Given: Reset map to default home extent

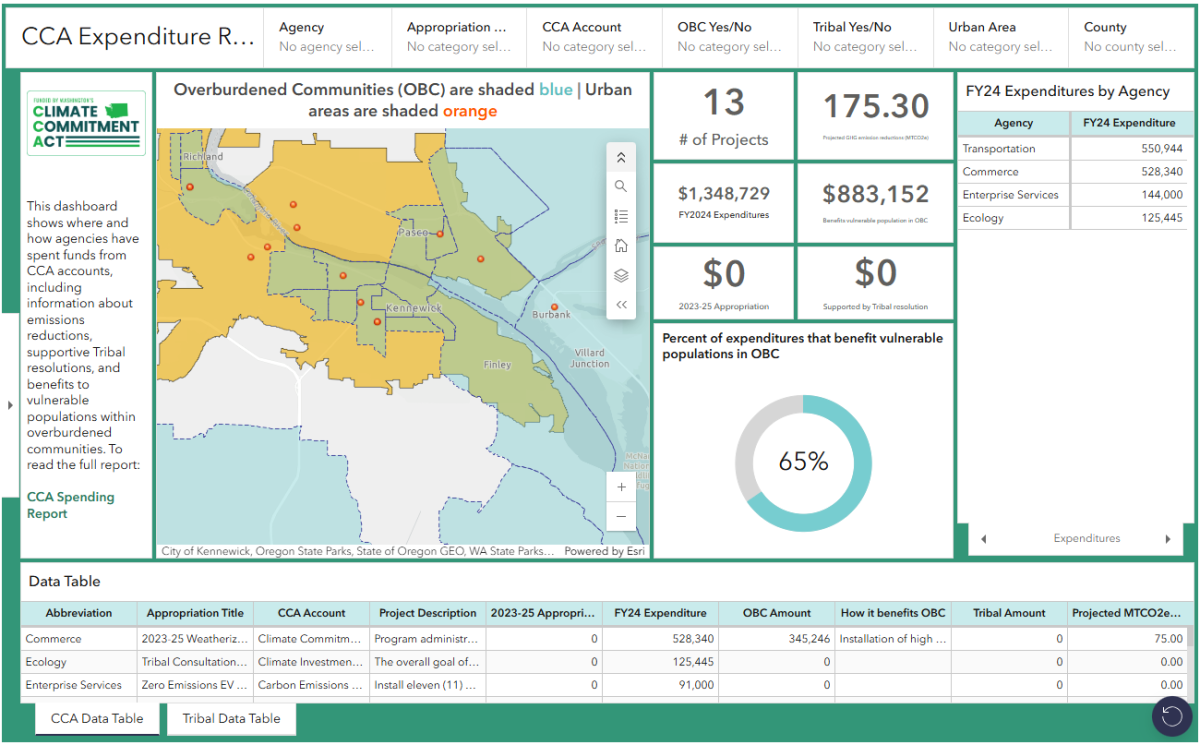Looking at the screenshot, I should pos(621,246).
